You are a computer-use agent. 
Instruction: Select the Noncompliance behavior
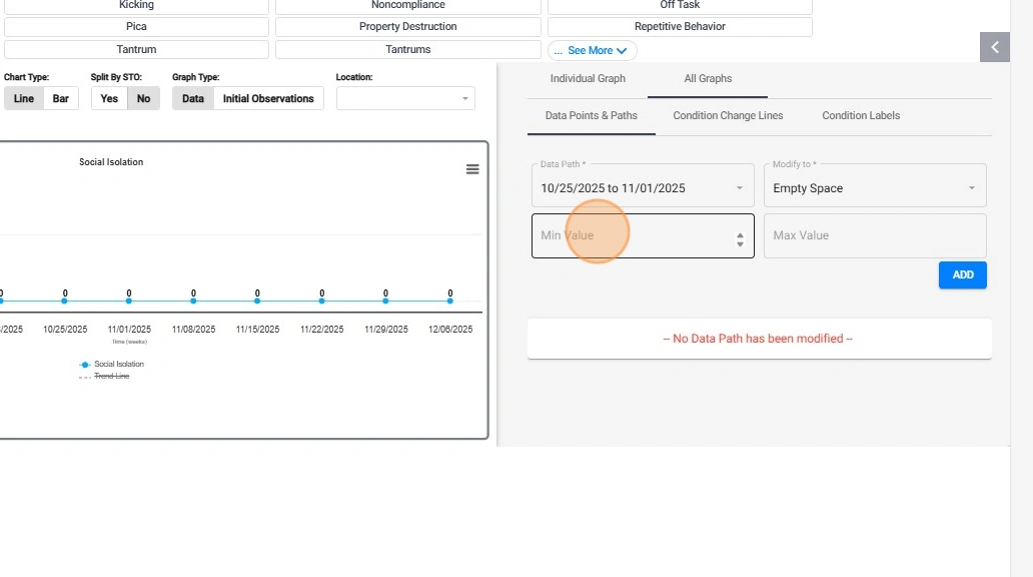(x=408, y=5)
